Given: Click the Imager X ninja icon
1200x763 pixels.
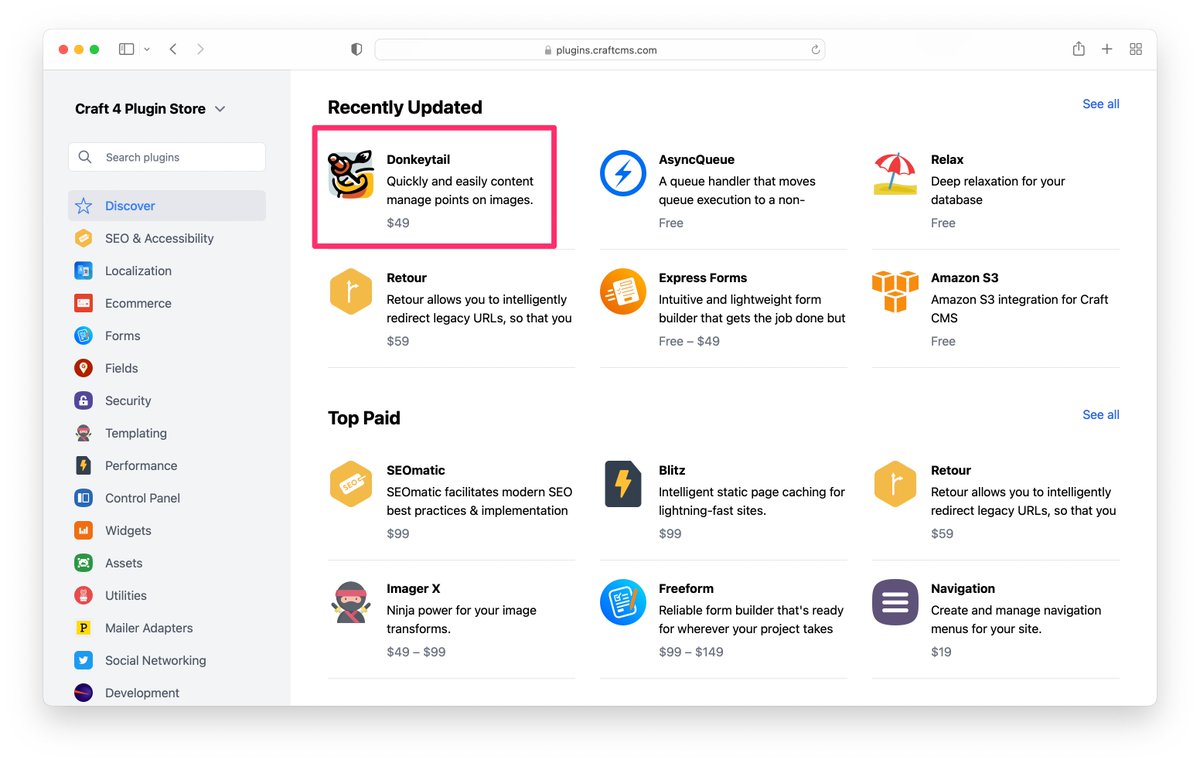Looking at the screenshot, I should tap(351, 603).
